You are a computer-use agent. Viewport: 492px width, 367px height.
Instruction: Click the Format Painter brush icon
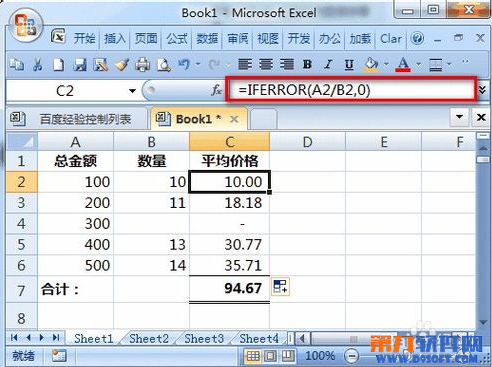122,64
